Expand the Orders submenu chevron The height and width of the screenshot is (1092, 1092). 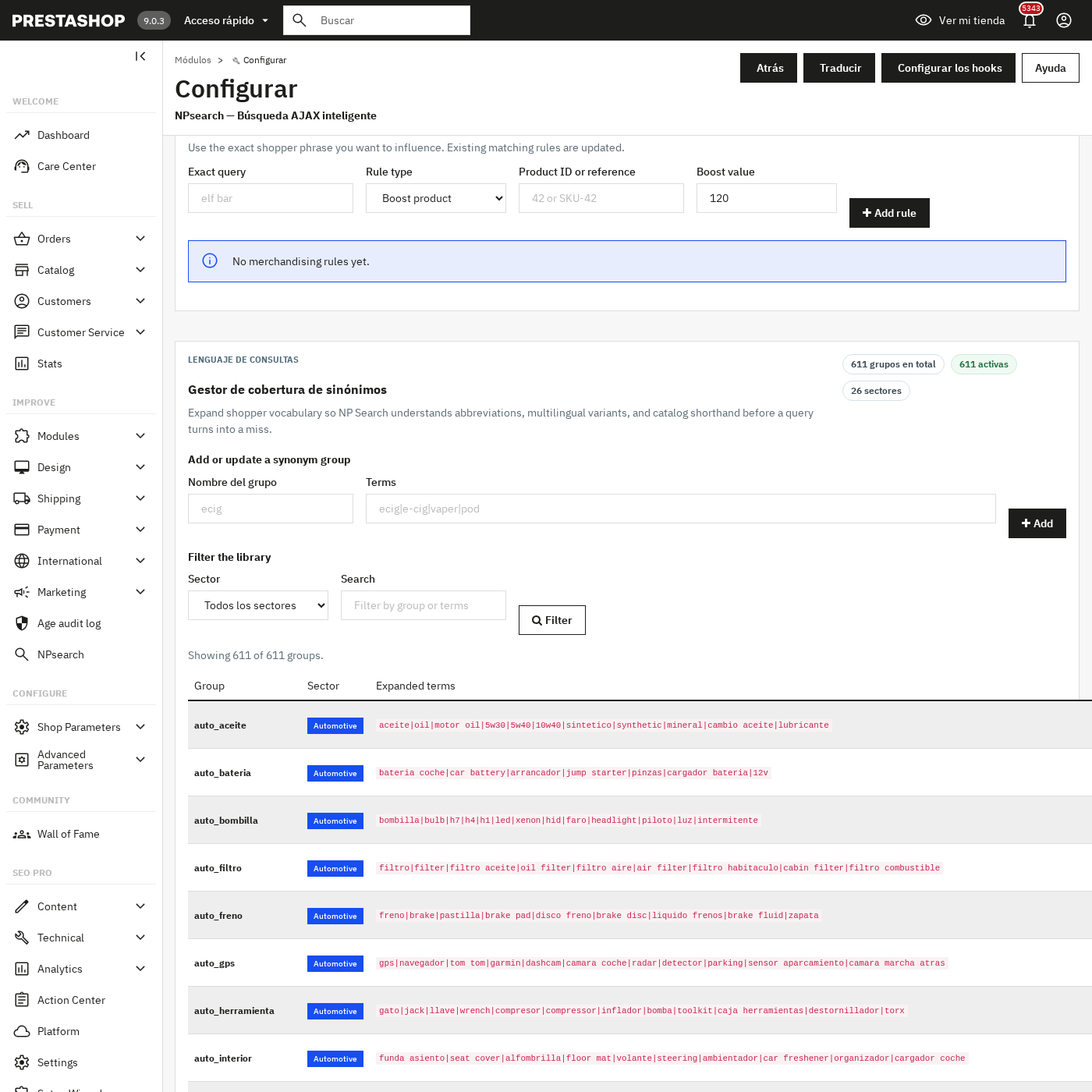coord(140,239)
